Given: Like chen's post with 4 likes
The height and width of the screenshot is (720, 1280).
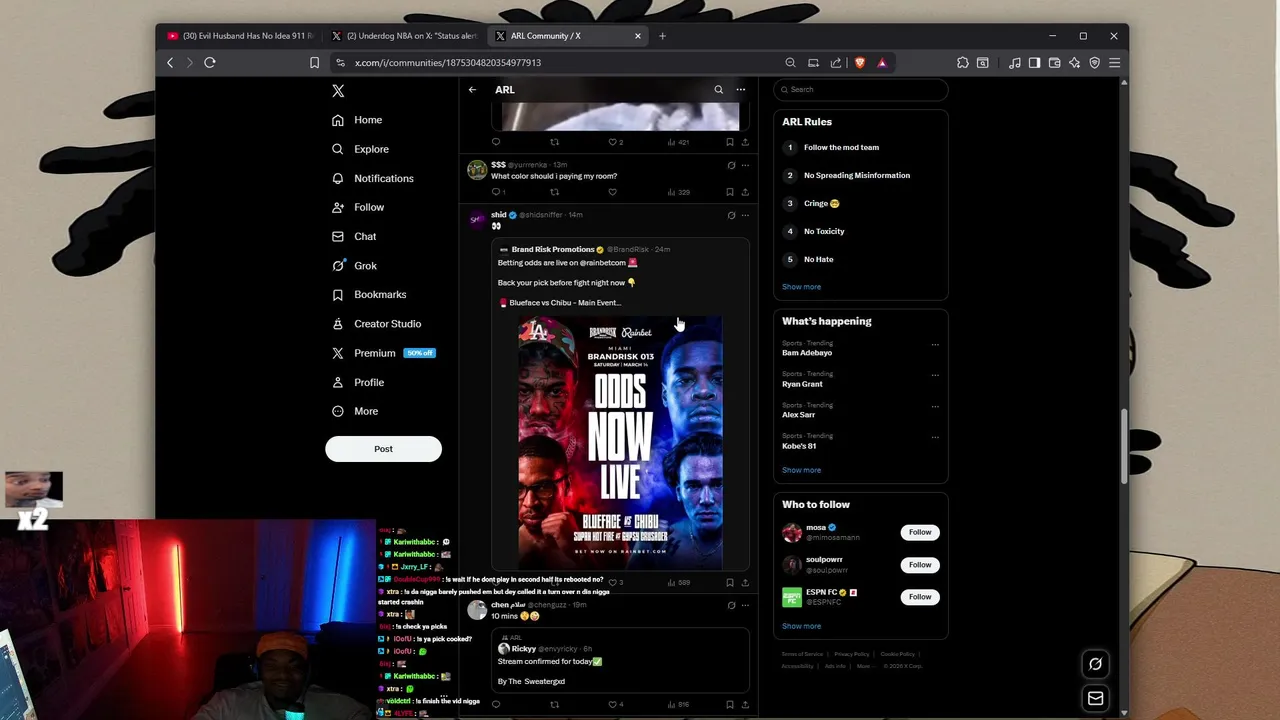Looking at the screenshot, I should (615, 704).
